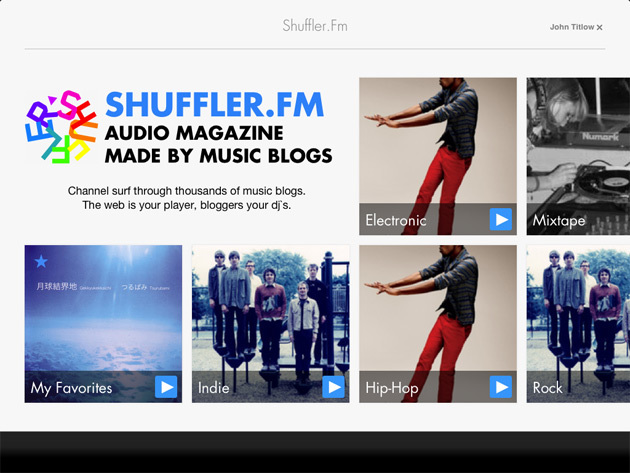This screenshot has height=473, width=630.
Task: Click the Indie label text
Action: (x=213, y=388)
